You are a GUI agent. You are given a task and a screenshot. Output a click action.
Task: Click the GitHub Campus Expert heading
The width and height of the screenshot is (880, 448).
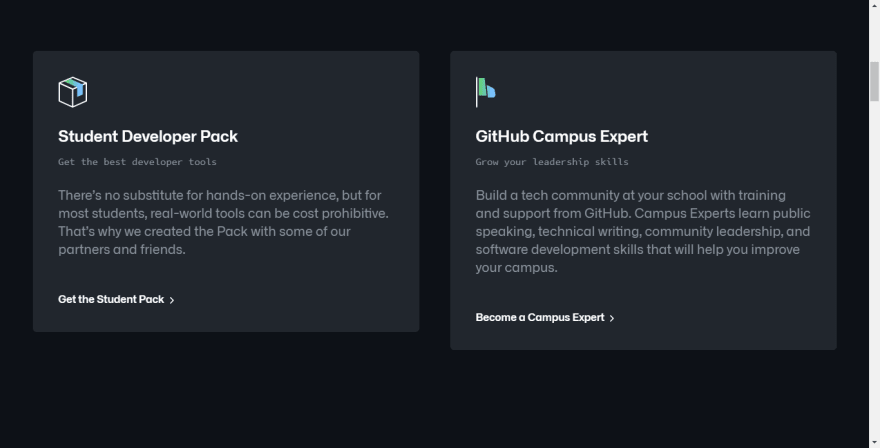point(562,136)
